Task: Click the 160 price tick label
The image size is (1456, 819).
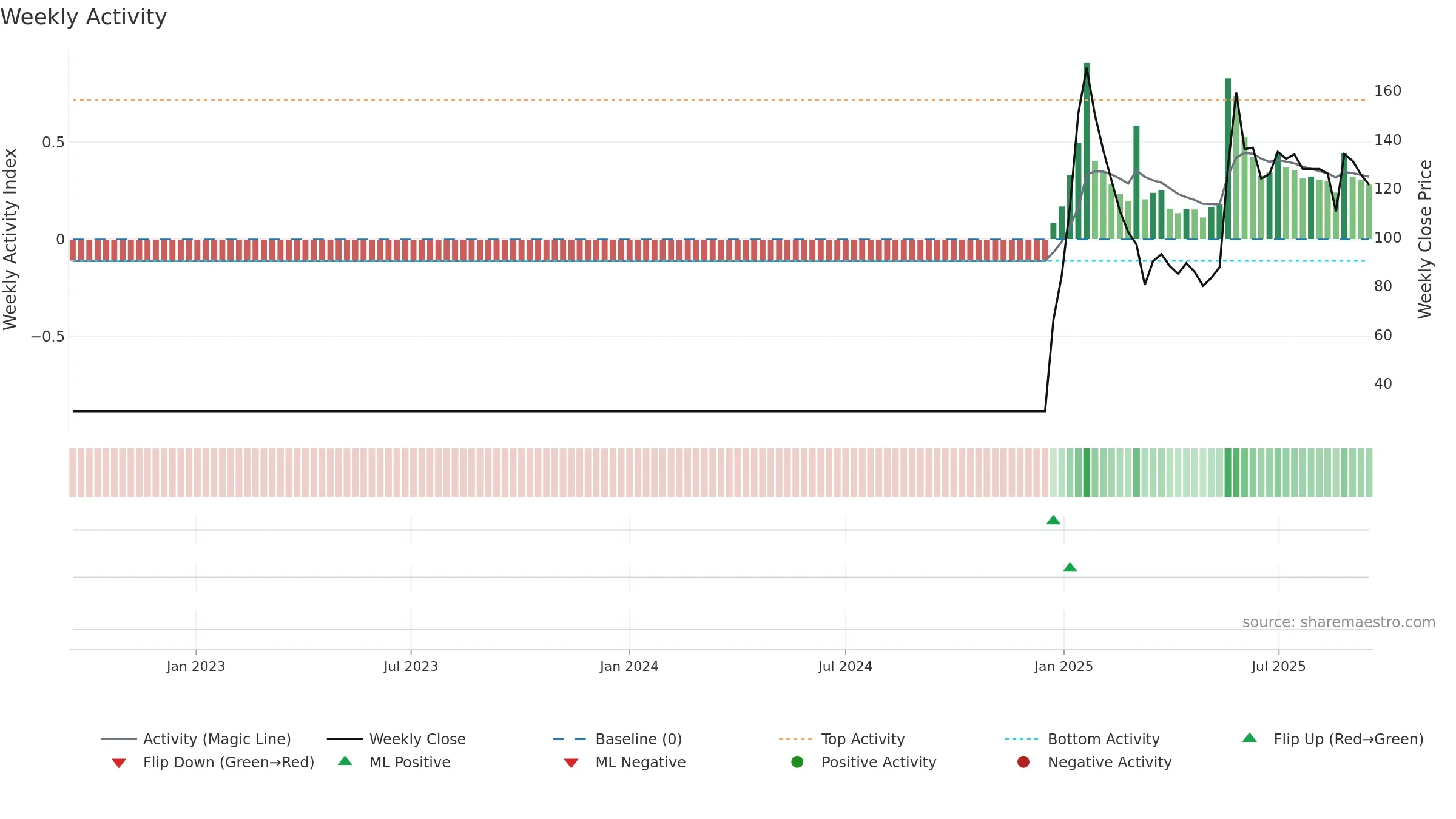Action: [1388, 91]
